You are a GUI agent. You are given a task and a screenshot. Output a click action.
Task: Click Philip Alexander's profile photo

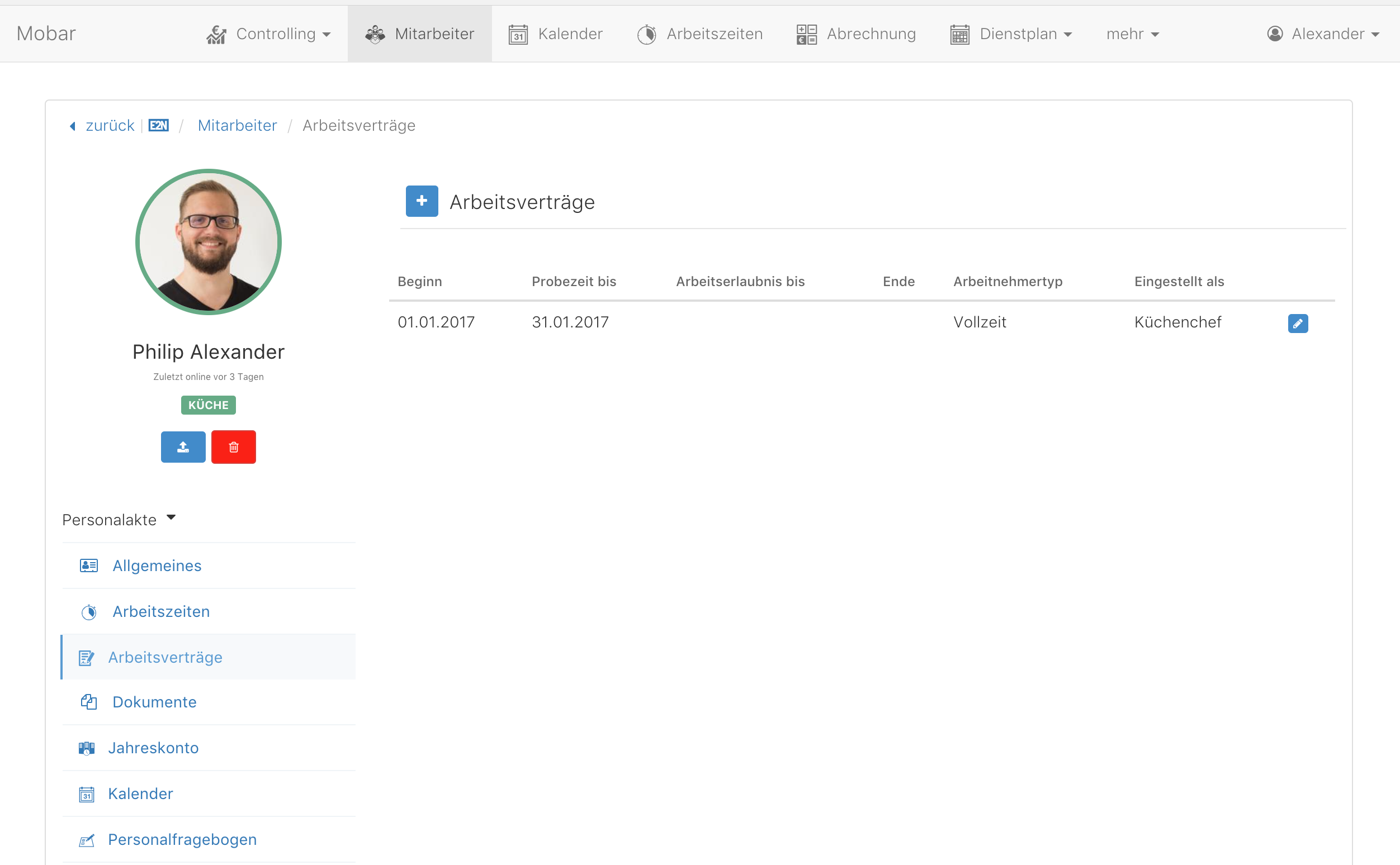tap(209, 241)
